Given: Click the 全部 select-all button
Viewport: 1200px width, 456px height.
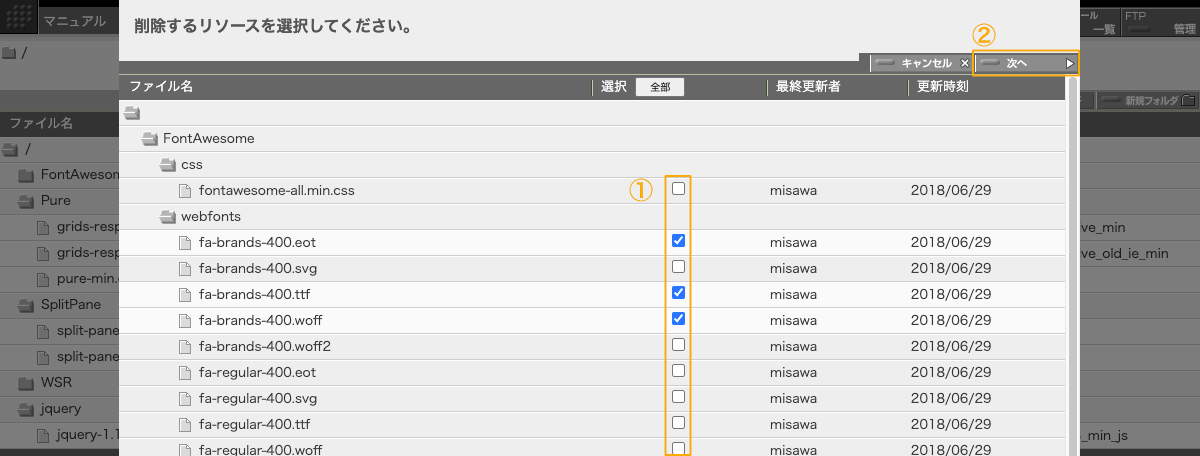Looking at the screenshot, I should pos(660,87).
